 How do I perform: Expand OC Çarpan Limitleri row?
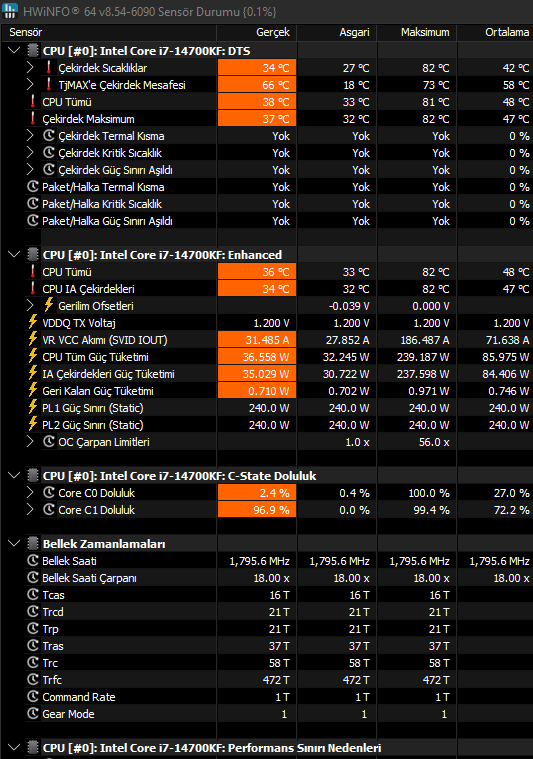pos(30,441)
